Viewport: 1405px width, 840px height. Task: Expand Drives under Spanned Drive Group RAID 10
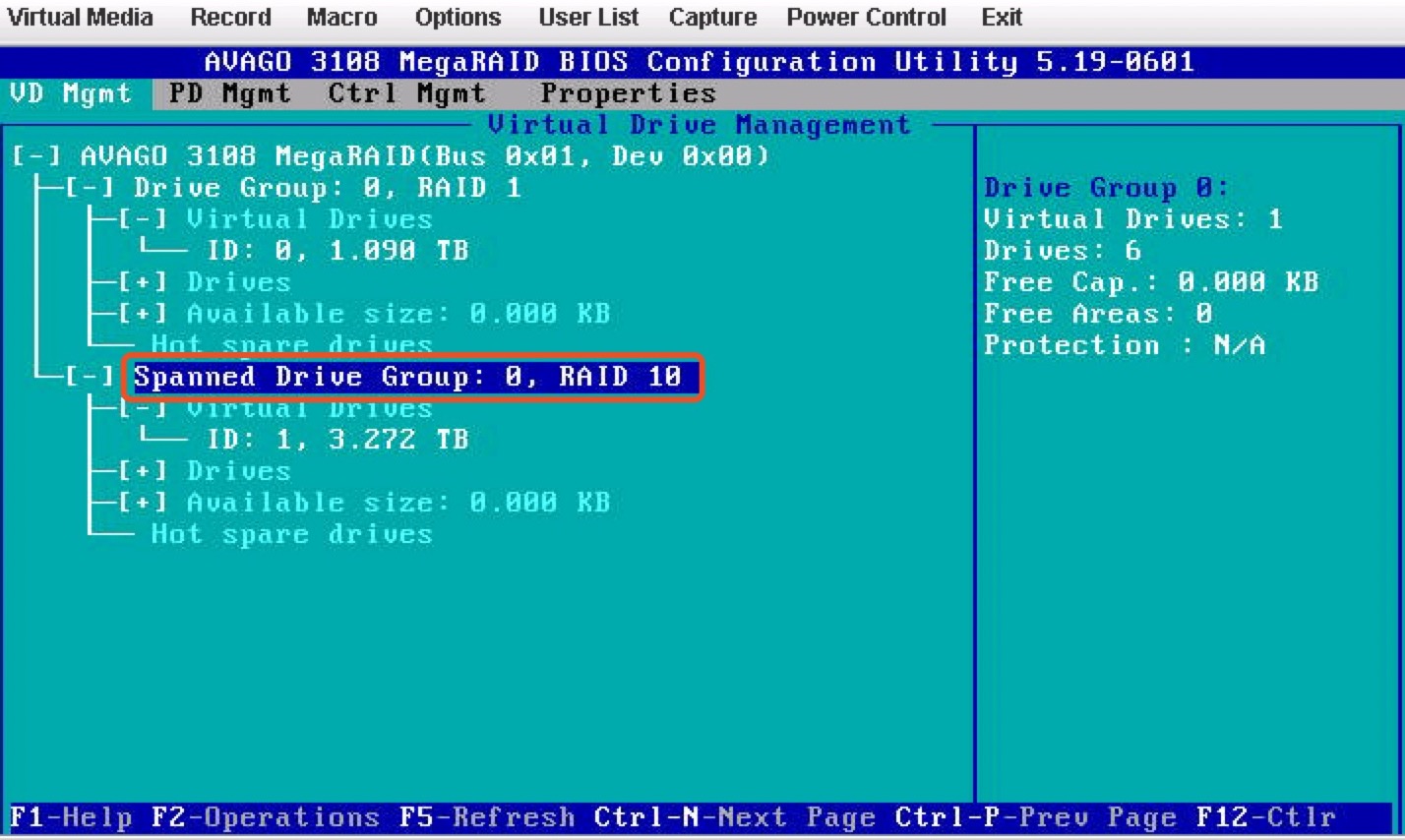143,471
